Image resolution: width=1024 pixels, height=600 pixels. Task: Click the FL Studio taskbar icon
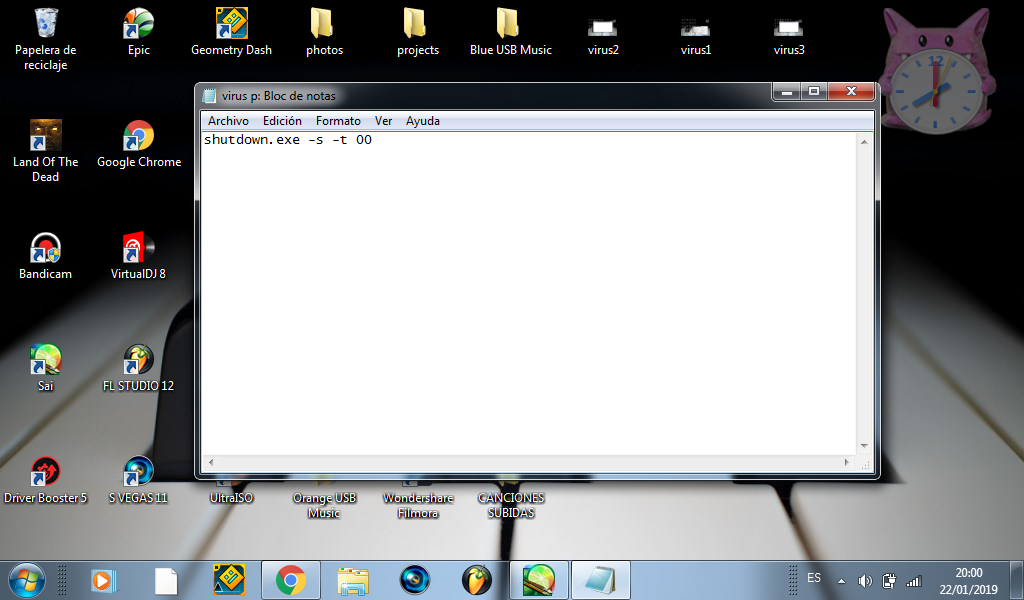tap(477, 580)
